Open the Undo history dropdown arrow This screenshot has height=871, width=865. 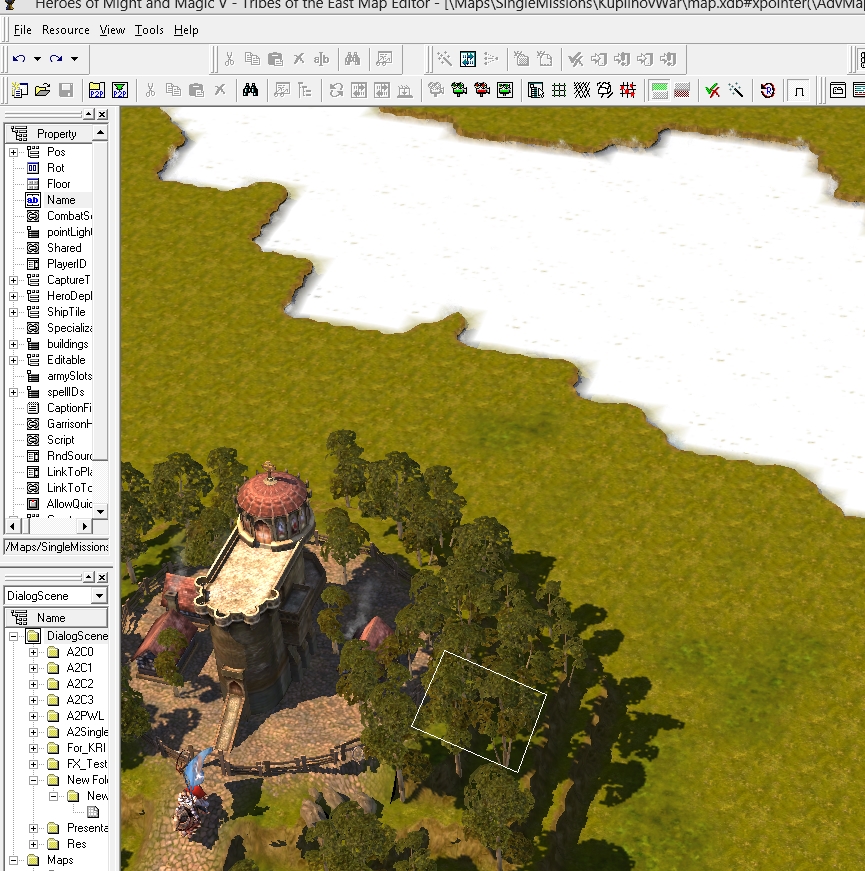[37, 58]
